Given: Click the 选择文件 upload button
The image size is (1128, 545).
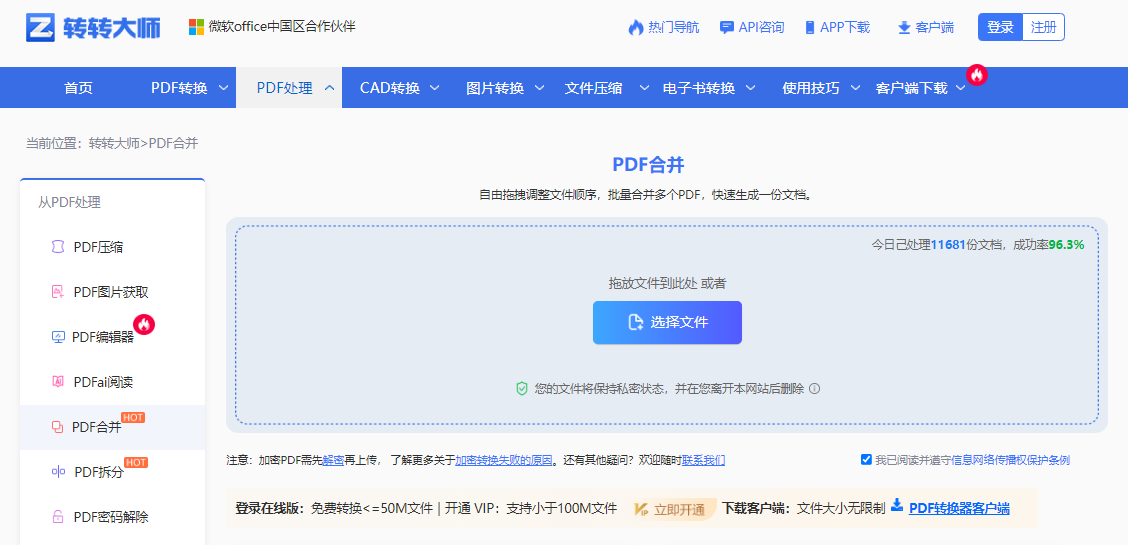Looking at the screenshot, I should click(x=667, y=322).
